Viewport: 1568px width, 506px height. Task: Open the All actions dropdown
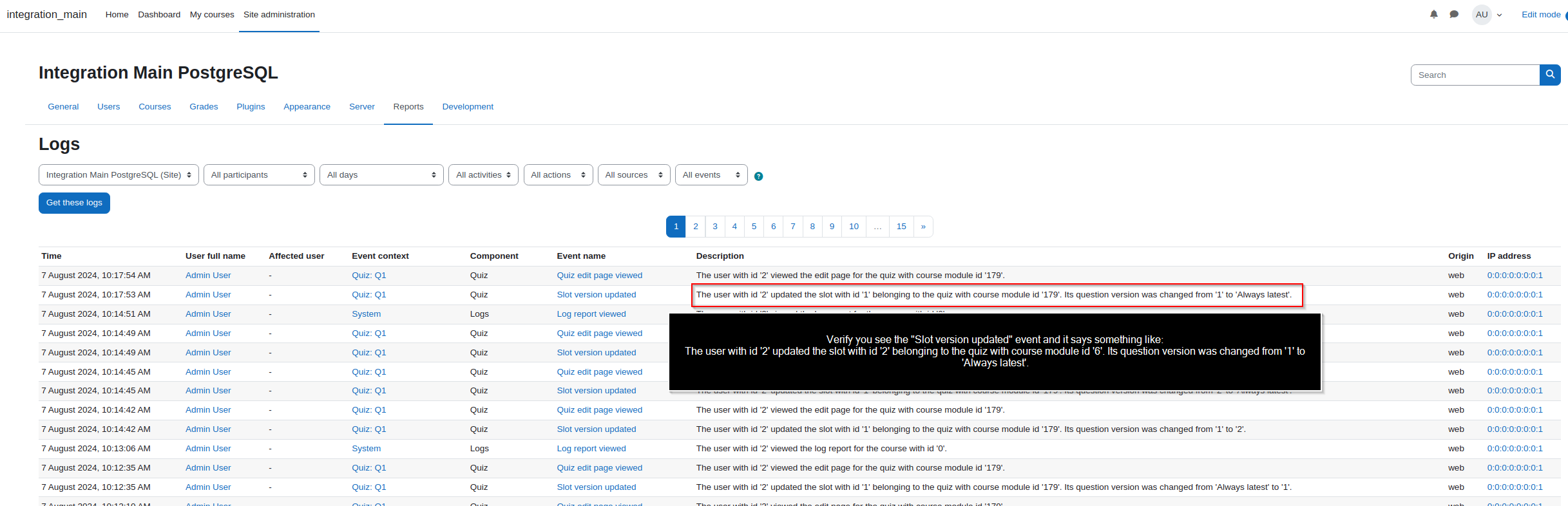(x=558, y=175)
